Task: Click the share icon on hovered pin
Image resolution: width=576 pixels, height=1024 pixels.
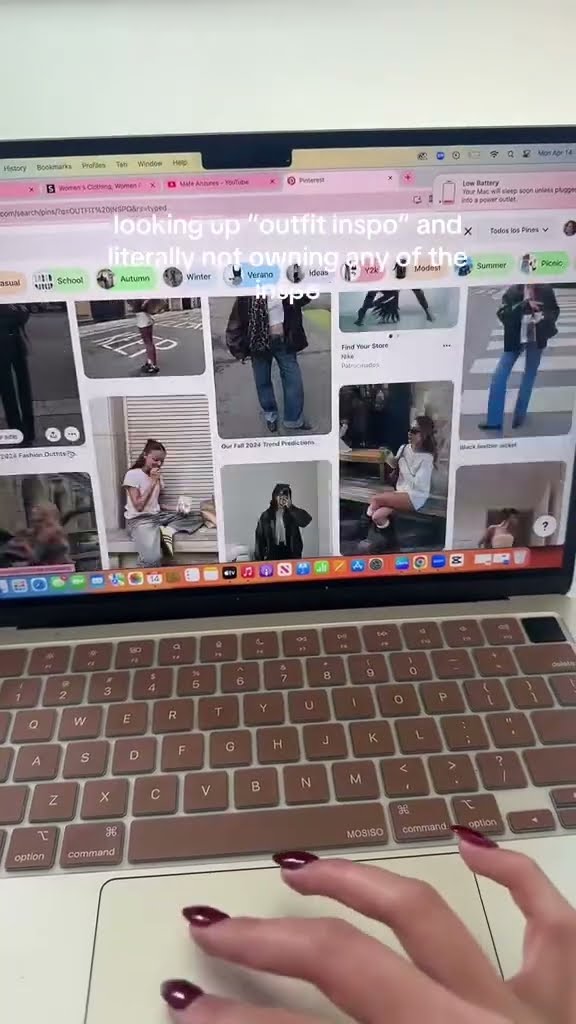Action: (x=54, y=434)
